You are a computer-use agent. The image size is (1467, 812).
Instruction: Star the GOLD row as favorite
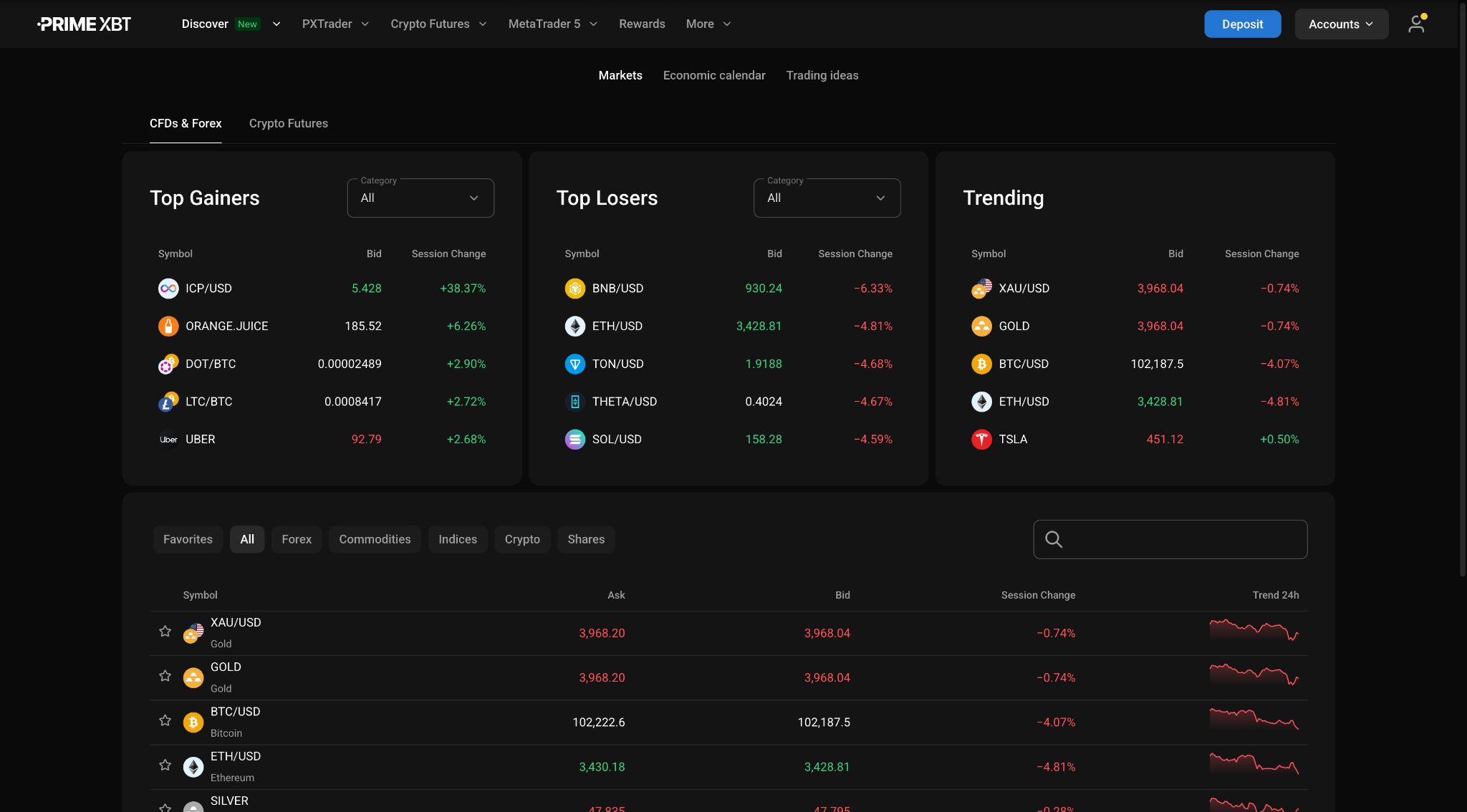pos(165,676)
